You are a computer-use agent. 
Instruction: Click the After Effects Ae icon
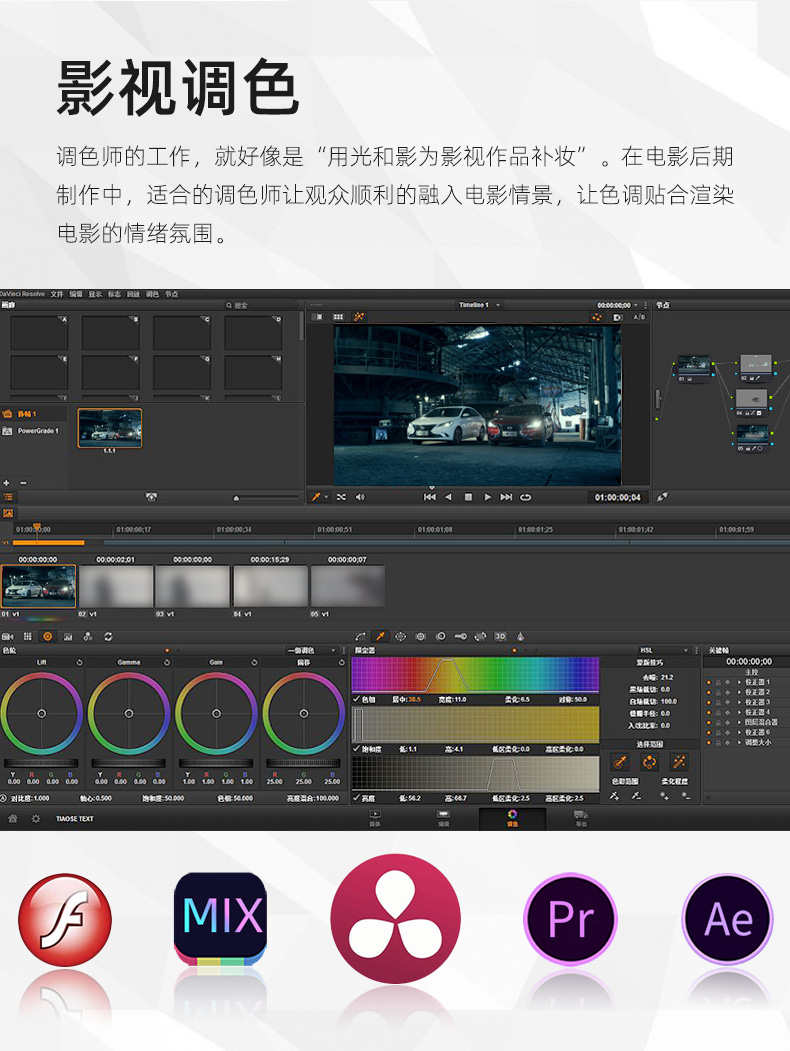coord(728,918)
